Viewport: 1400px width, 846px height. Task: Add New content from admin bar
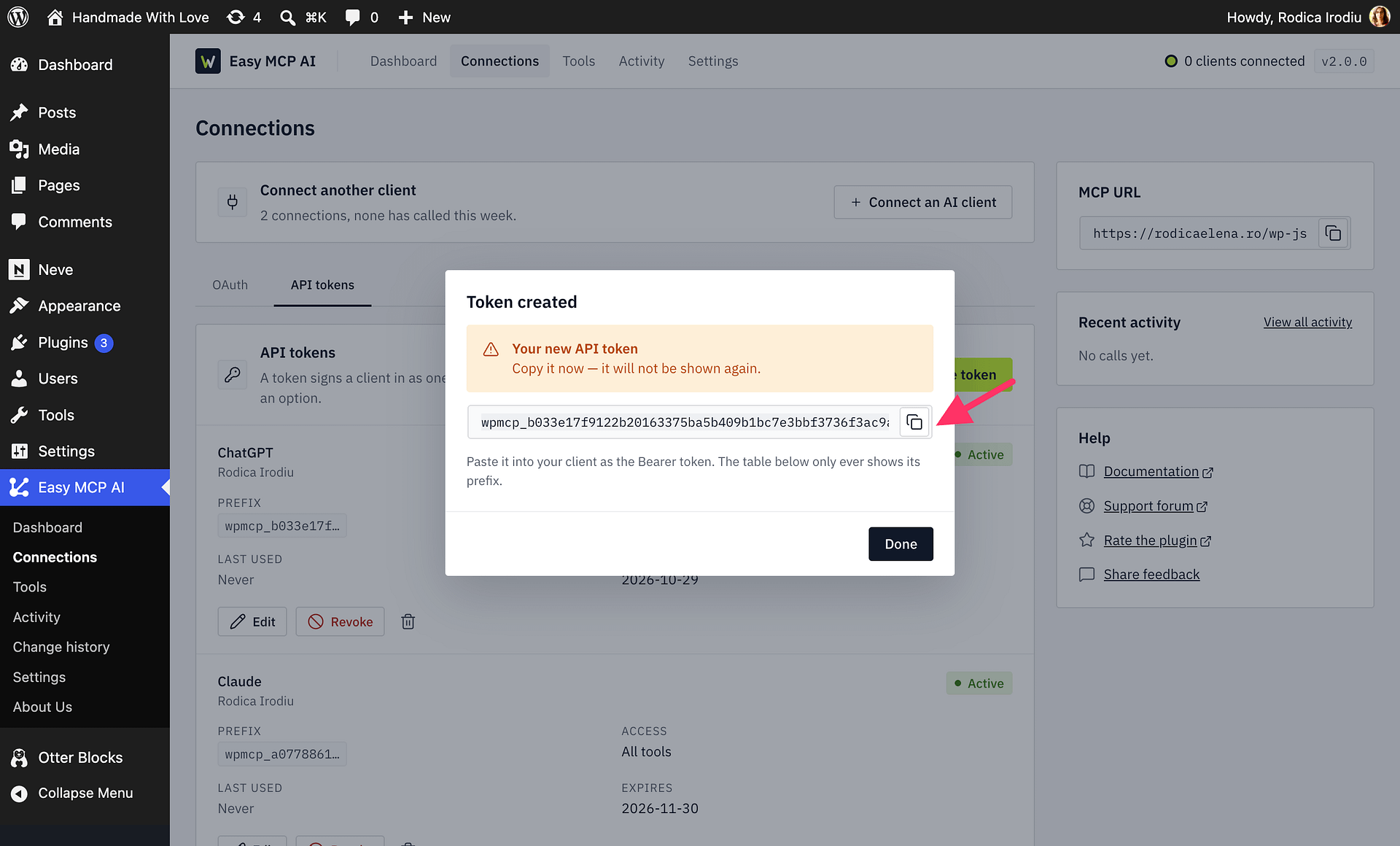424,17
